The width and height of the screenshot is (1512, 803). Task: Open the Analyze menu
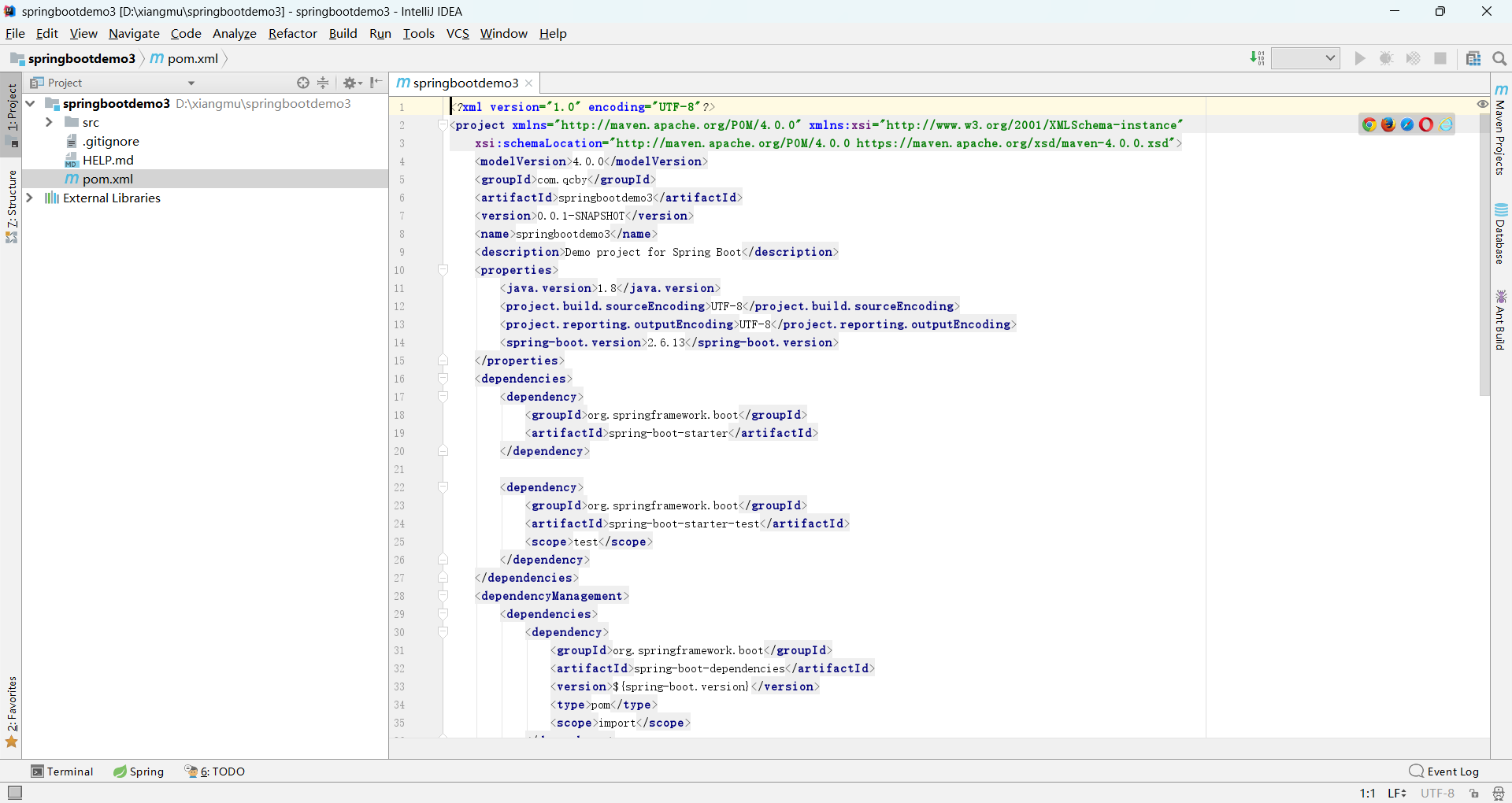pyautogui.click(x=235, y=33)
